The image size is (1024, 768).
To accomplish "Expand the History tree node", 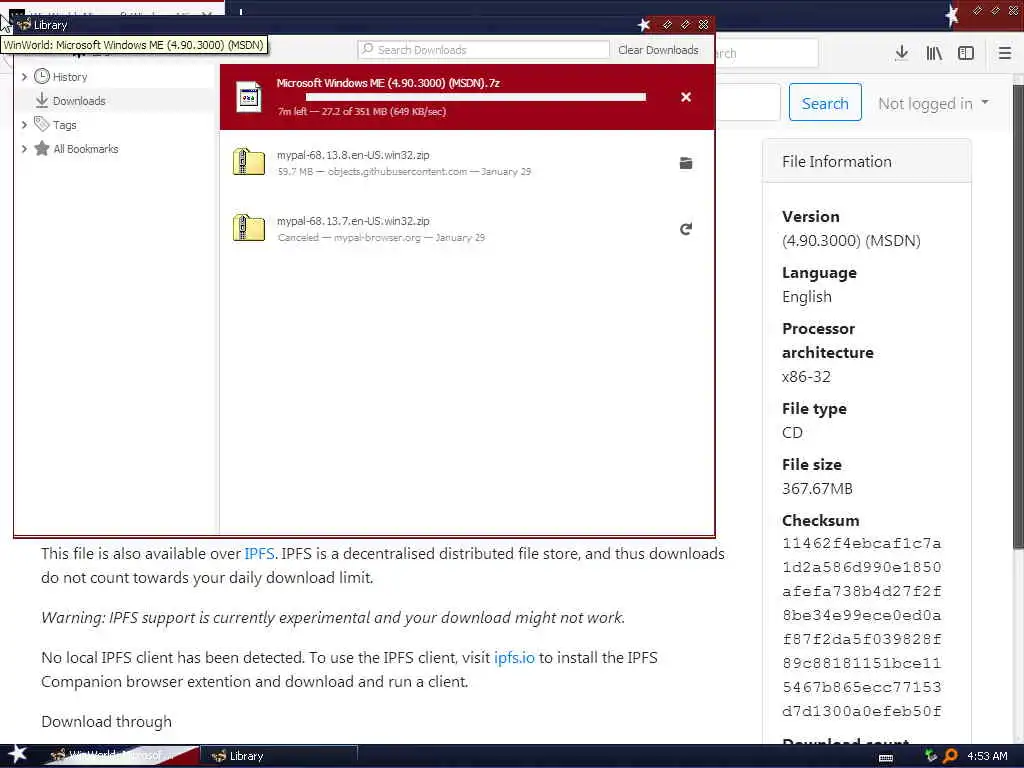I will [x=24, y=76].
